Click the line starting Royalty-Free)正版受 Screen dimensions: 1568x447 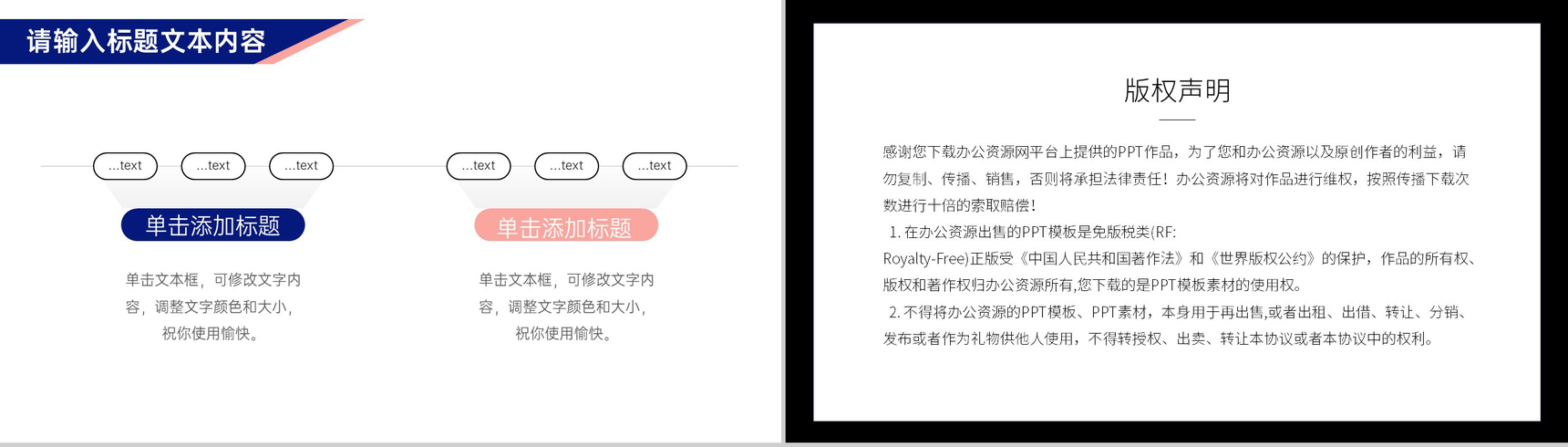point(1180,258)
